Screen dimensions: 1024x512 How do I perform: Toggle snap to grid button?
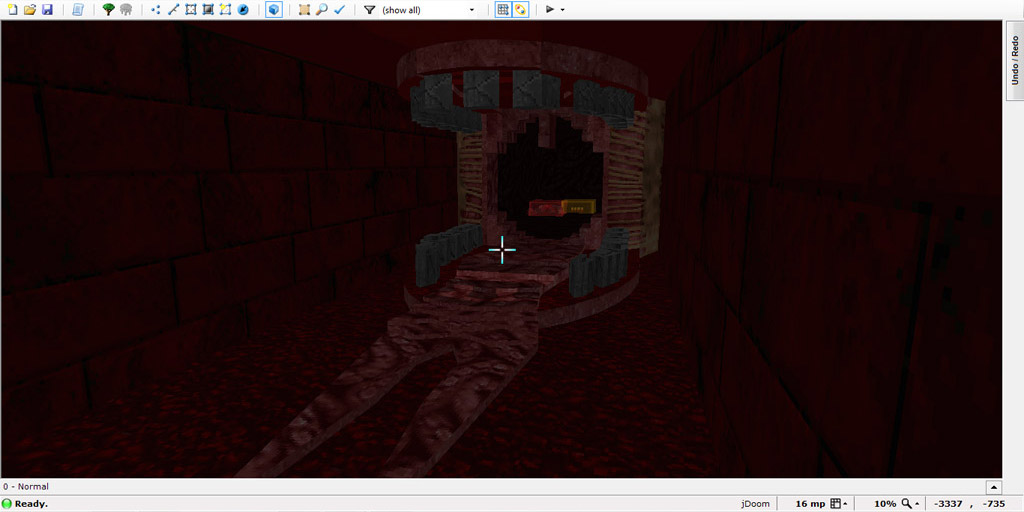(503, 10)
